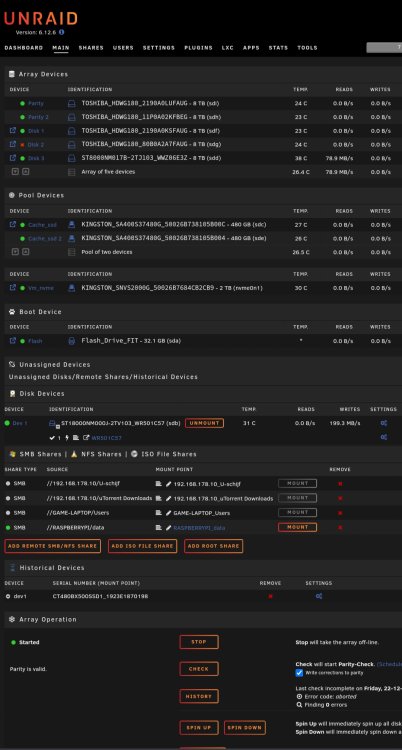
Task: Click green status dot for Cache_ssd 2
Action: click(22, 238)
